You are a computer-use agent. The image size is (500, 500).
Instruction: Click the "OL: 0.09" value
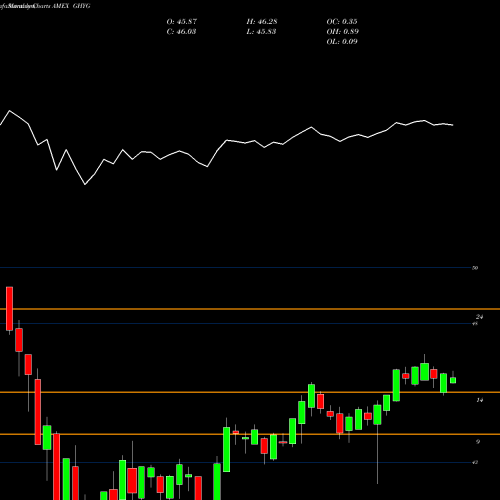coord(342,42)
